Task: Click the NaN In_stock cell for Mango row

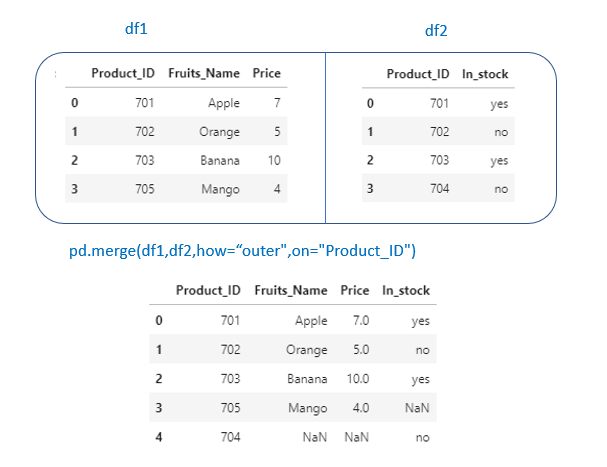Action: click(417, 407)
